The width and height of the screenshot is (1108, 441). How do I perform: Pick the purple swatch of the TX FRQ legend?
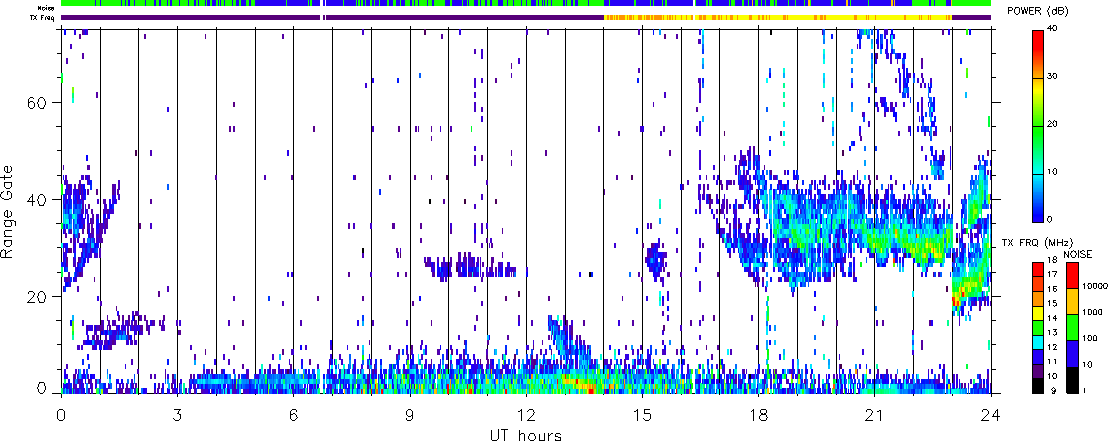pyautogui.click(x=1037, y=371)
